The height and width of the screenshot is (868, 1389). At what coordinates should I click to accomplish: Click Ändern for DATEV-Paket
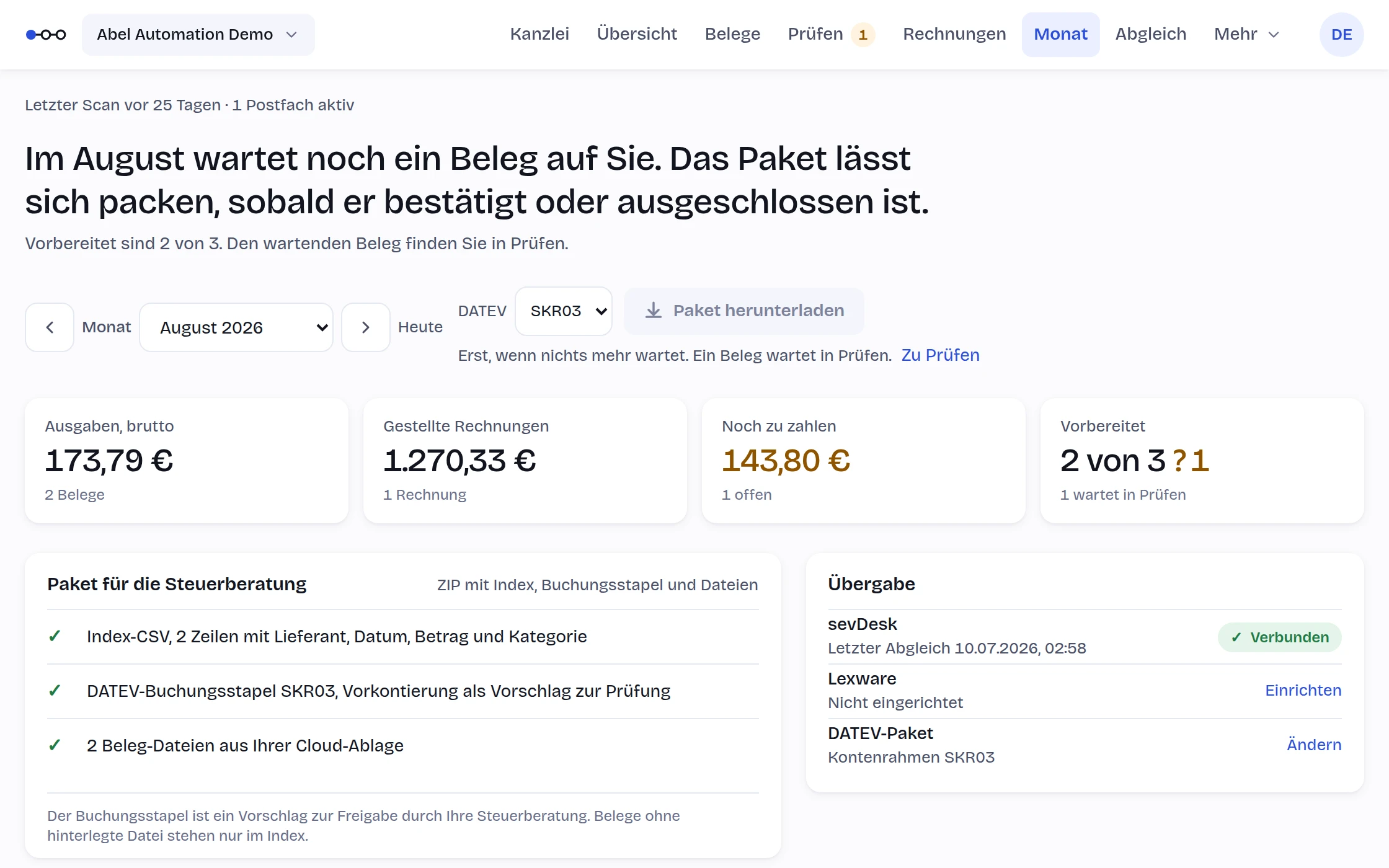click(x=1314, y=745)
